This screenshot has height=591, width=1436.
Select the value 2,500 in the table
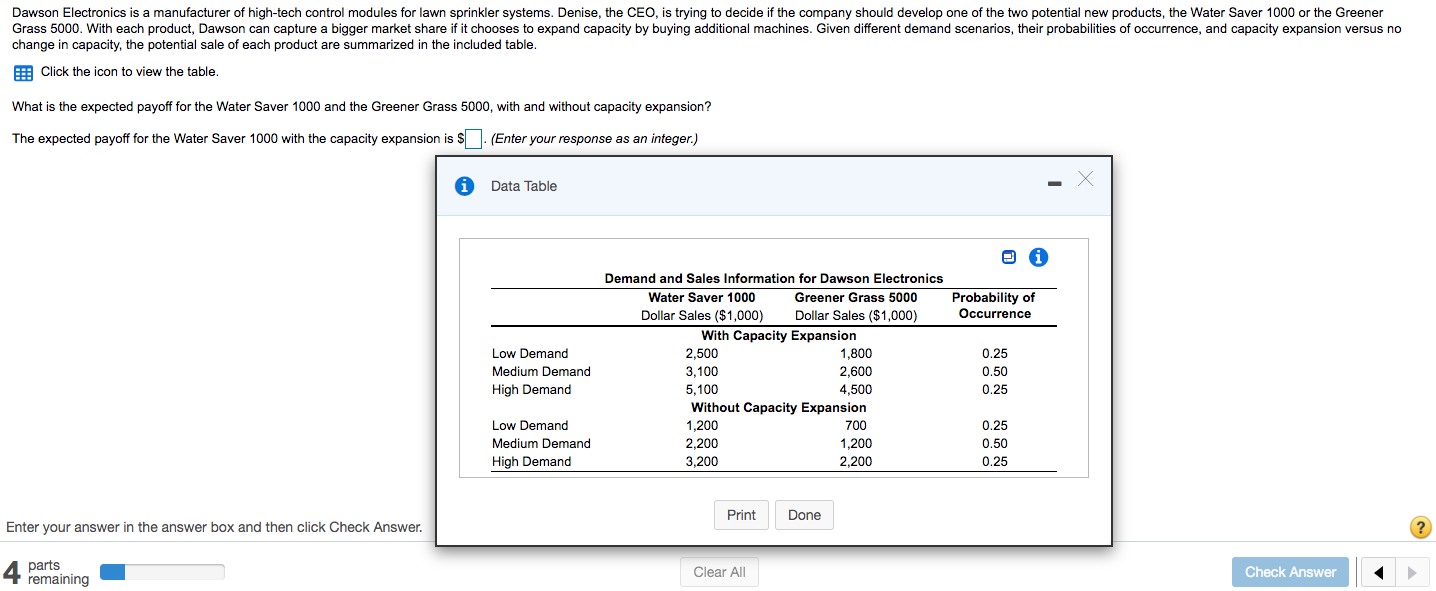701,353
